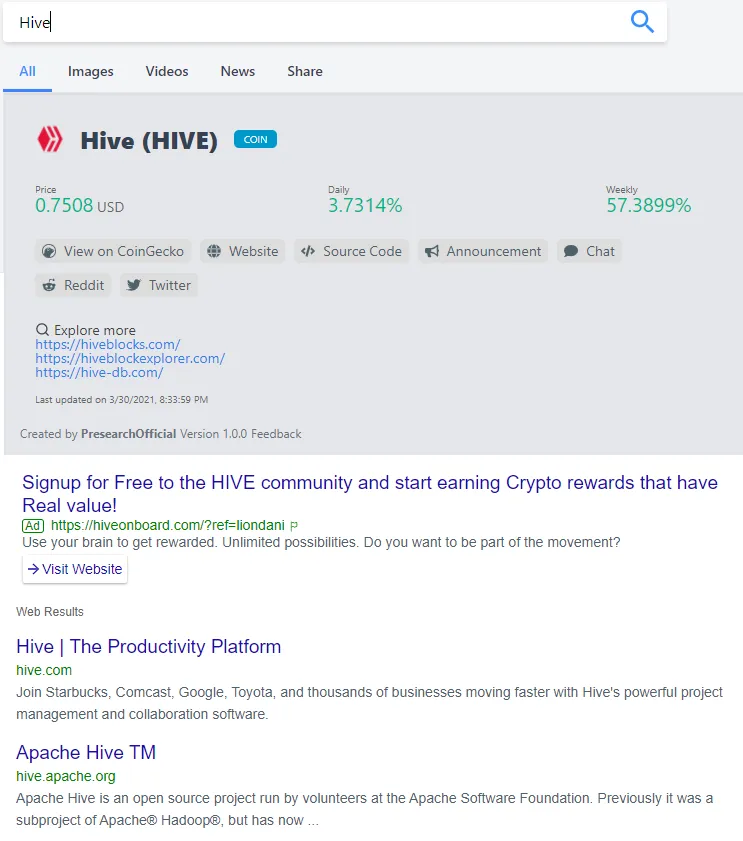
Task: Click the Ad badge label
Action: point(33,526)
